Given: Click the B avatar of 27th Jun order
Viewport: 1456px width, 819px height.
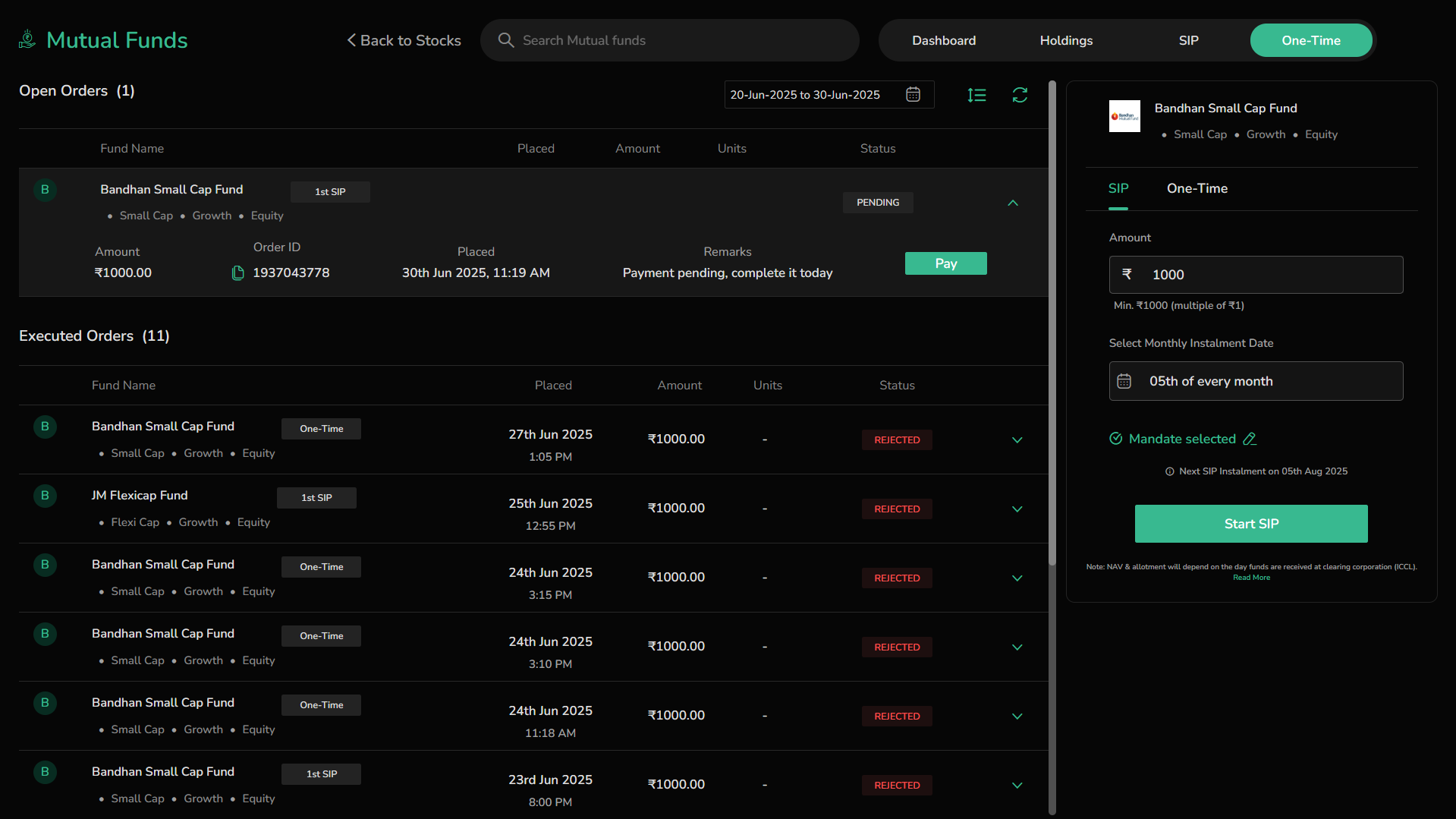Looking at the screenshot, I should pos(45,427).
